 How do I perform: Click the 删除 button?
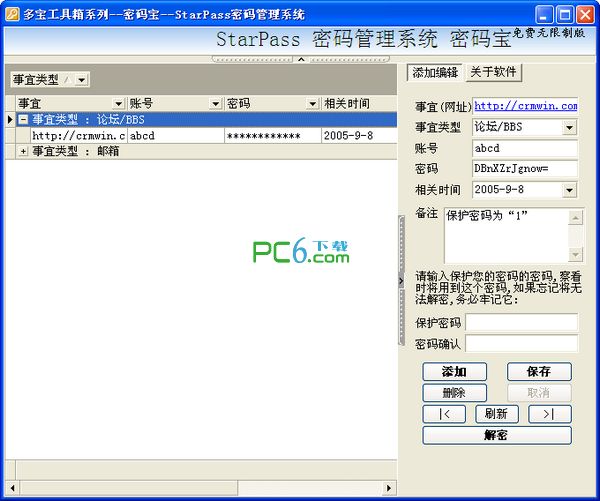[455, 393]
